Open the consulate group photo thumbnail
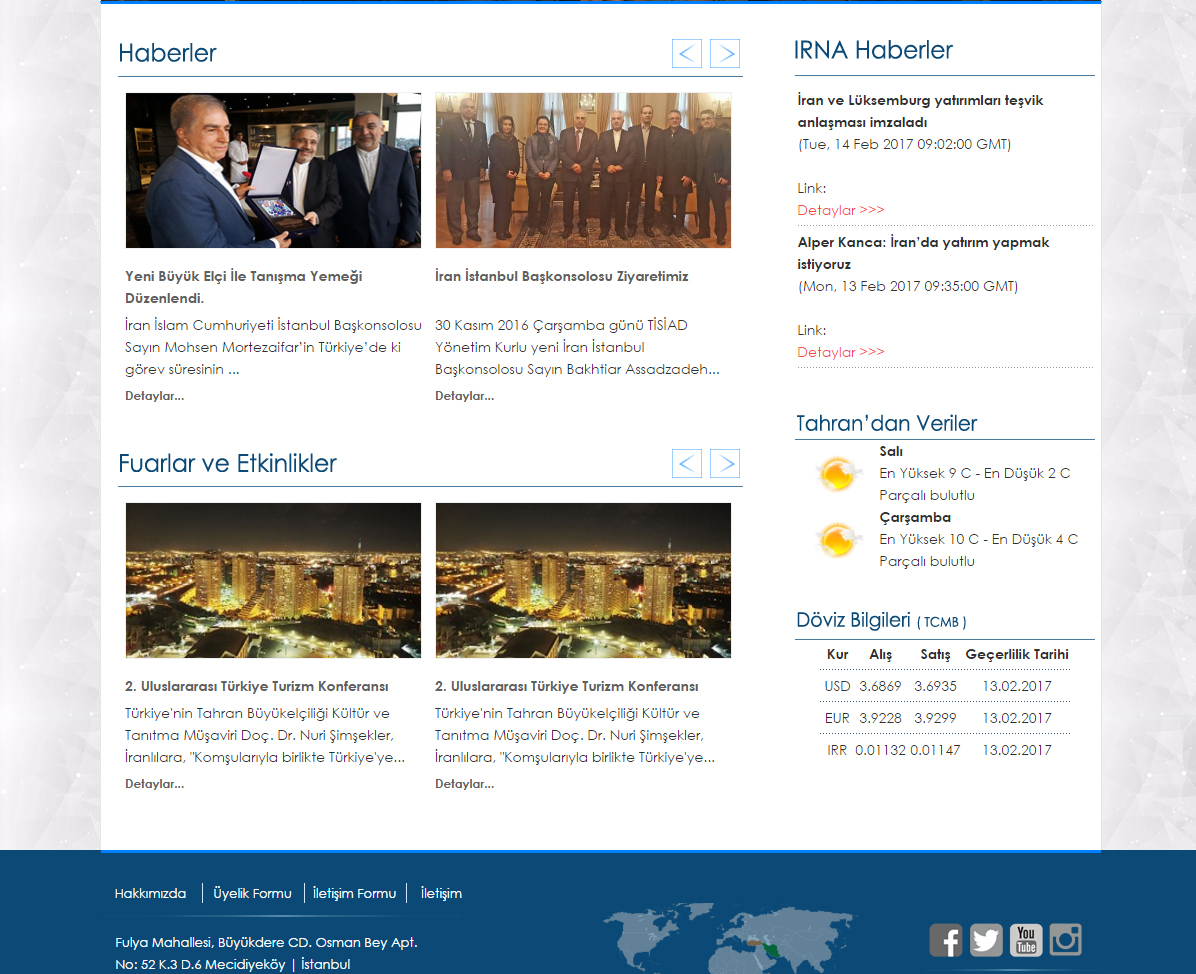Image resolution: width=1196 pixels, height=974 pixels. 583,170
